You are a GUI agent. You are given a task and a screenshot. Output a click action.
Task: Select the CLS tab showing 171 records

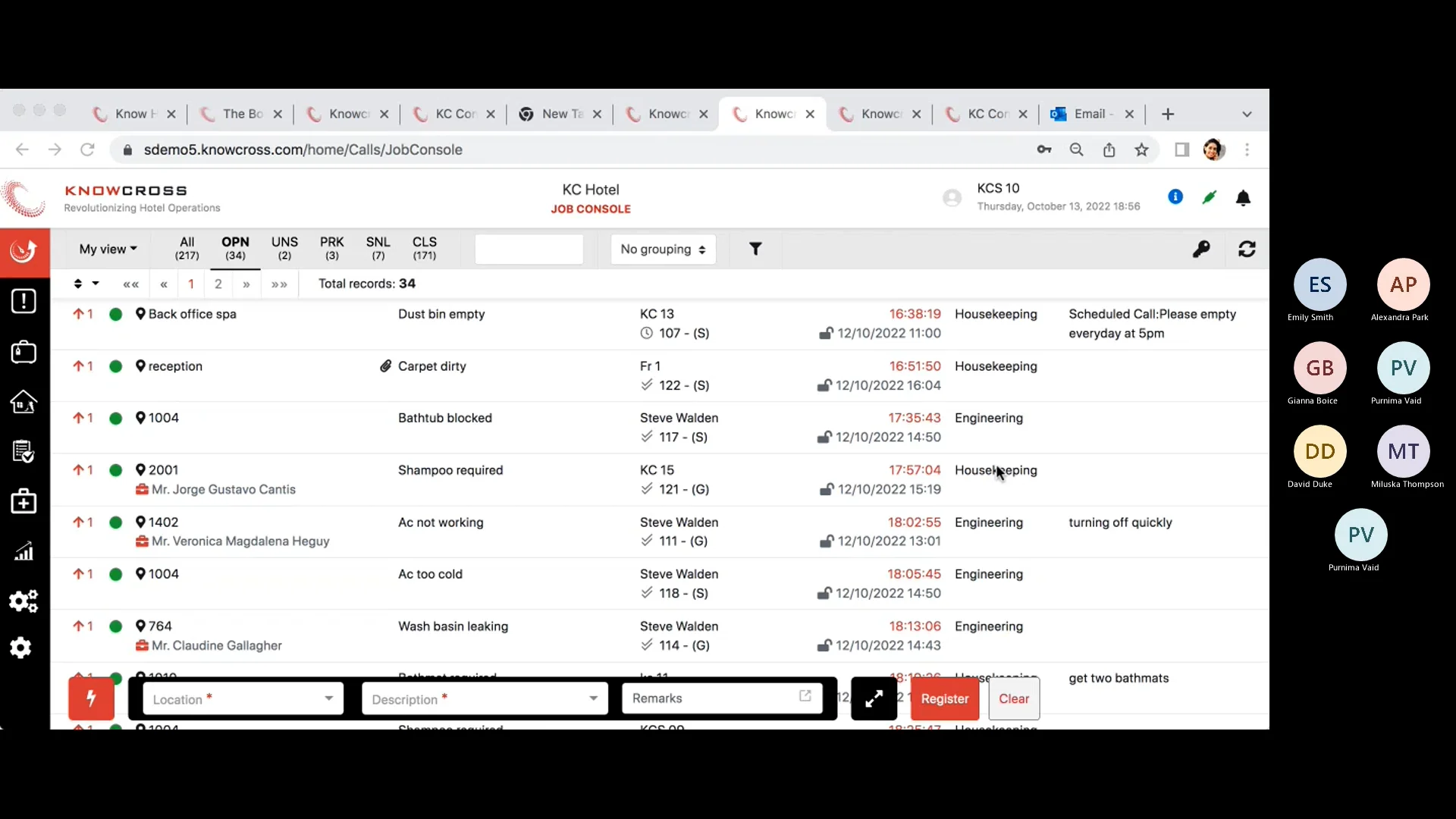[x=425, y=249]
